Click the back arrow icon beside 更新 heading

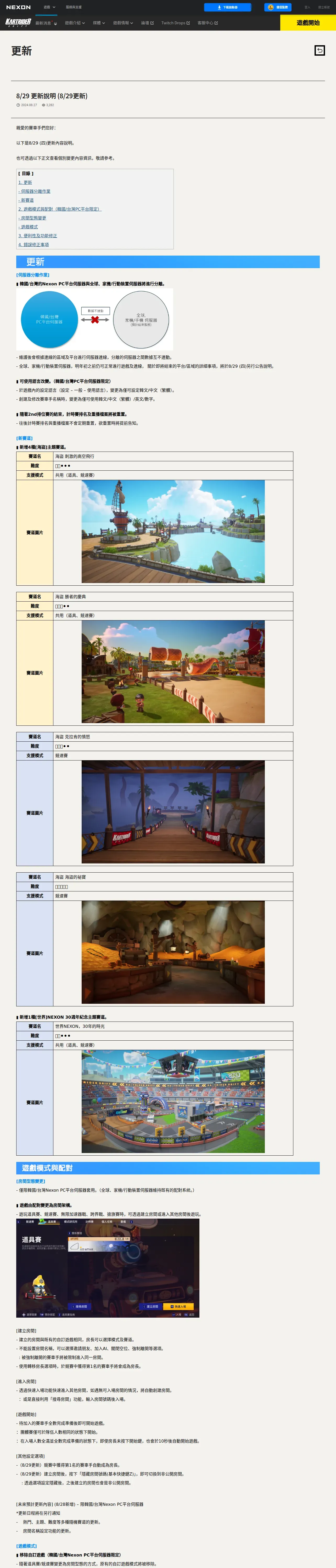click(x=320, y=50)
